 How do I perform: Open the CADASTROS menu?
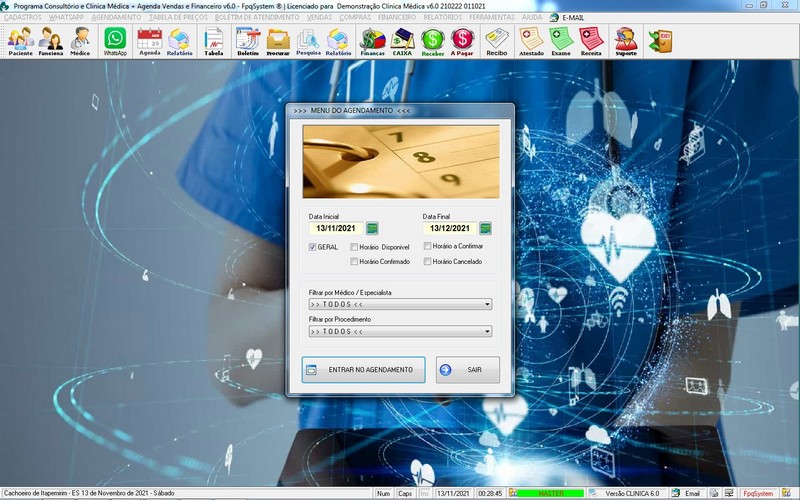click(22, 17)
